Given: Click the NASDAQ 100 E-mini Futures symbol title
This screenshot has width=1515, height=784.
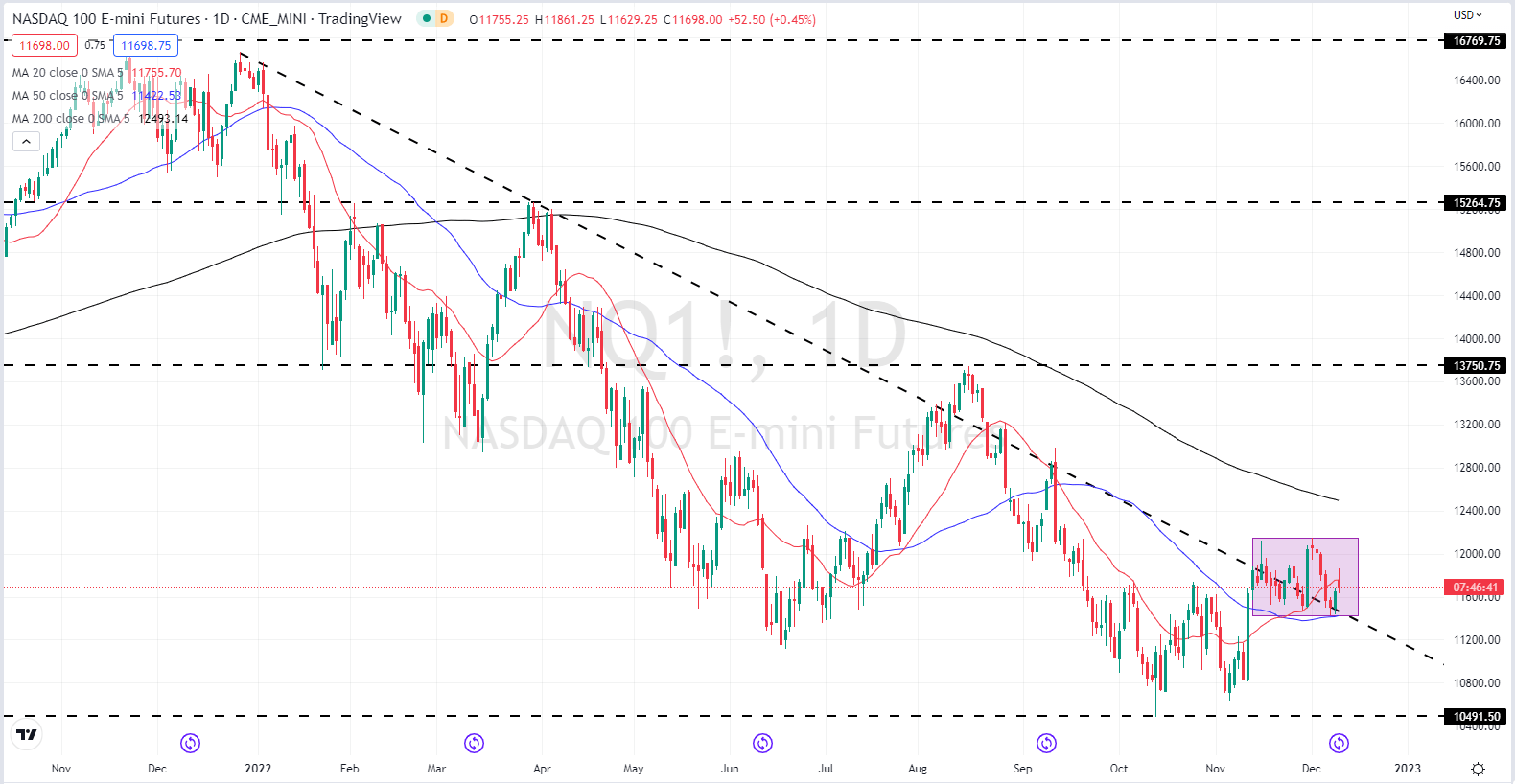Looking at the screenshot, I should coord(106,18).
